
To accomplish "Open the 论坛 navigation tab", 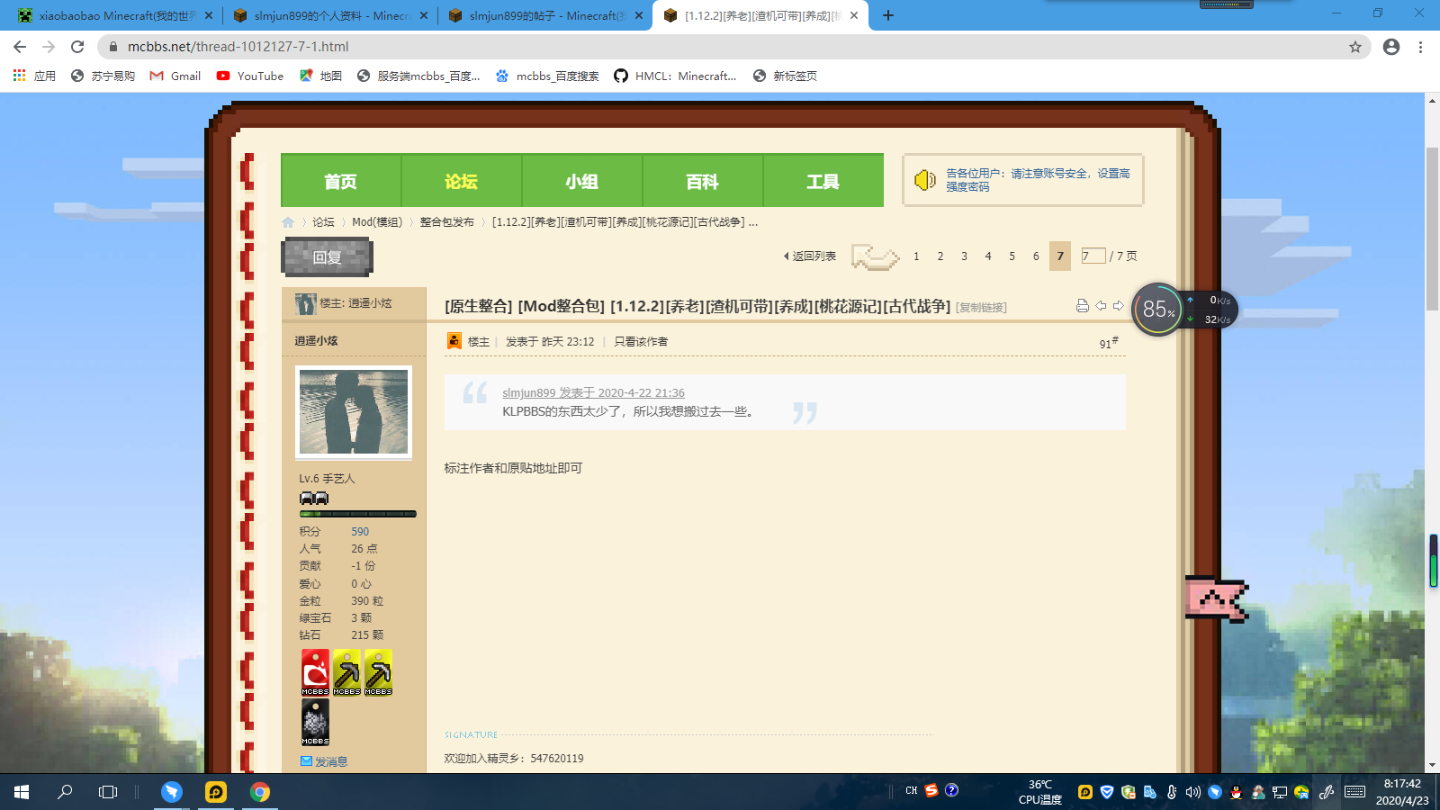I will (461, 181).
